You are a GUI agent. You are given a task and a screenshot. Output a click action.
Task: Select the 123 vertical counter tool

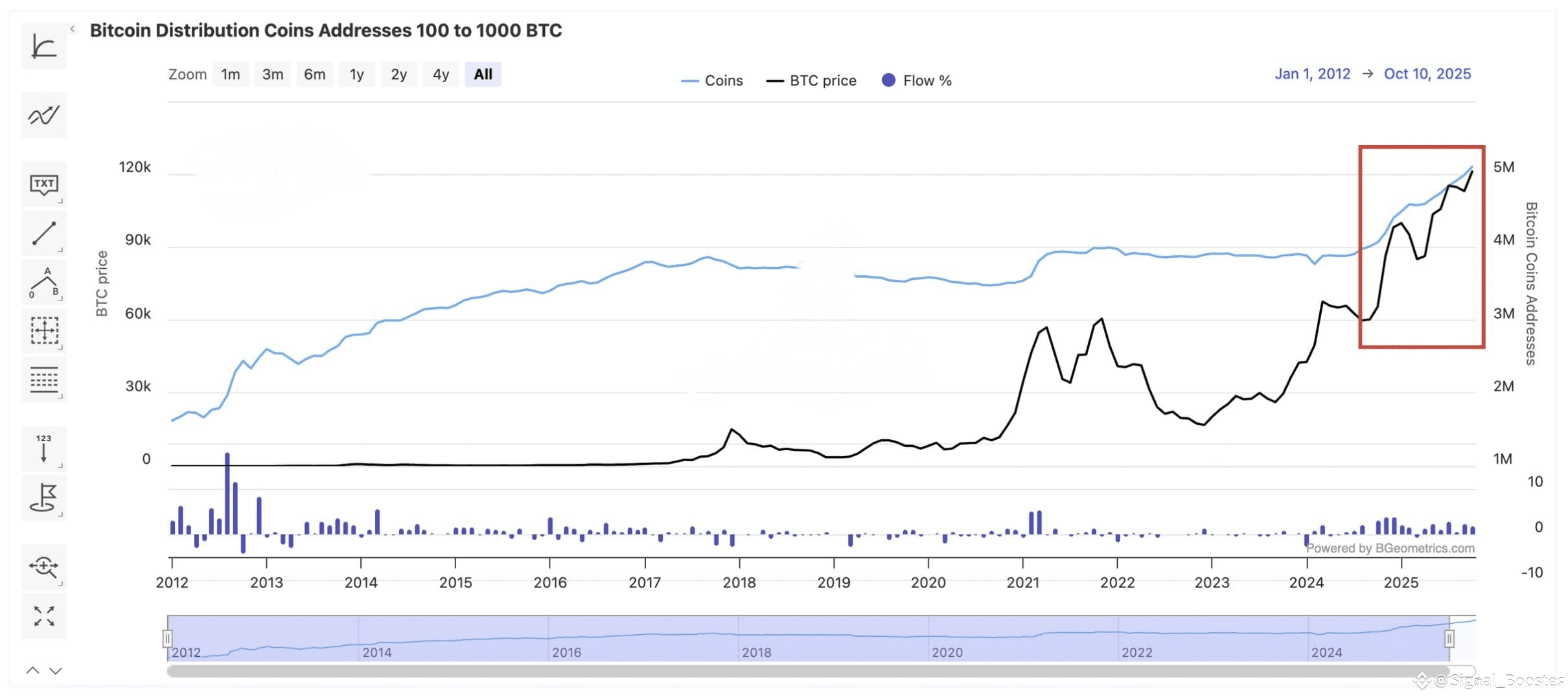[44, 448]
